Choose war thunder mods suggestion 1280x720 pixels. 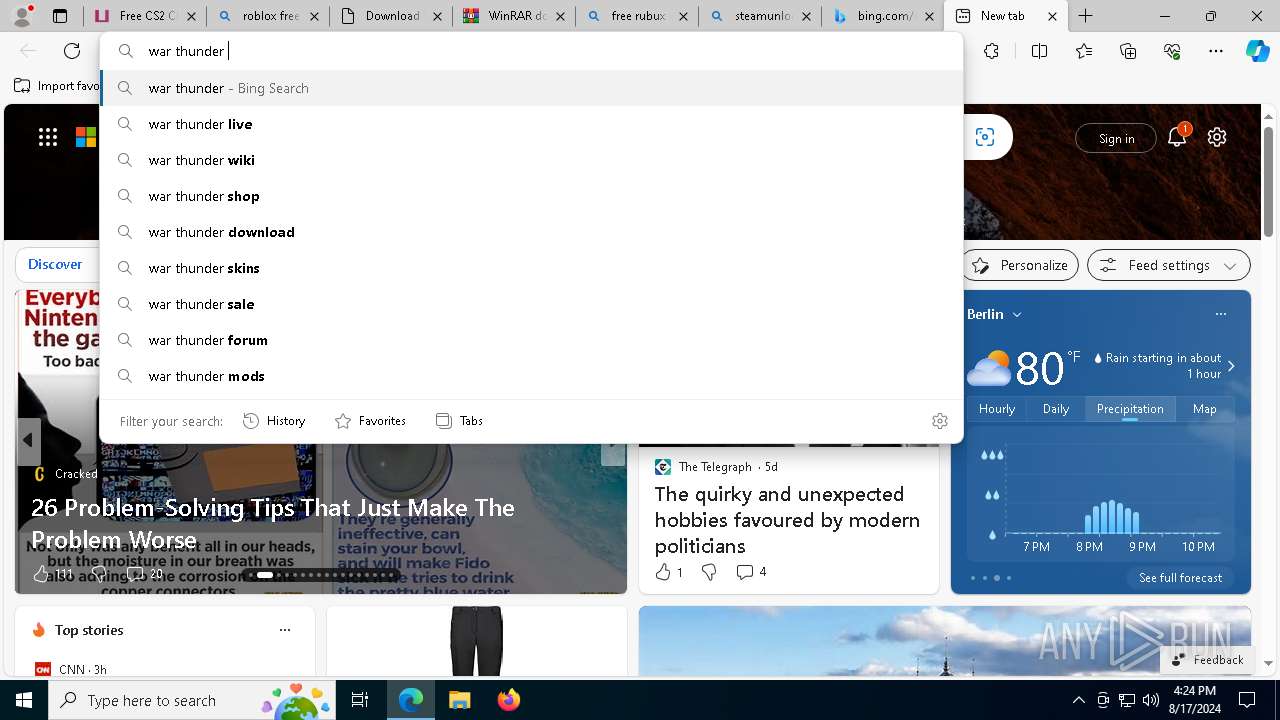531,376
